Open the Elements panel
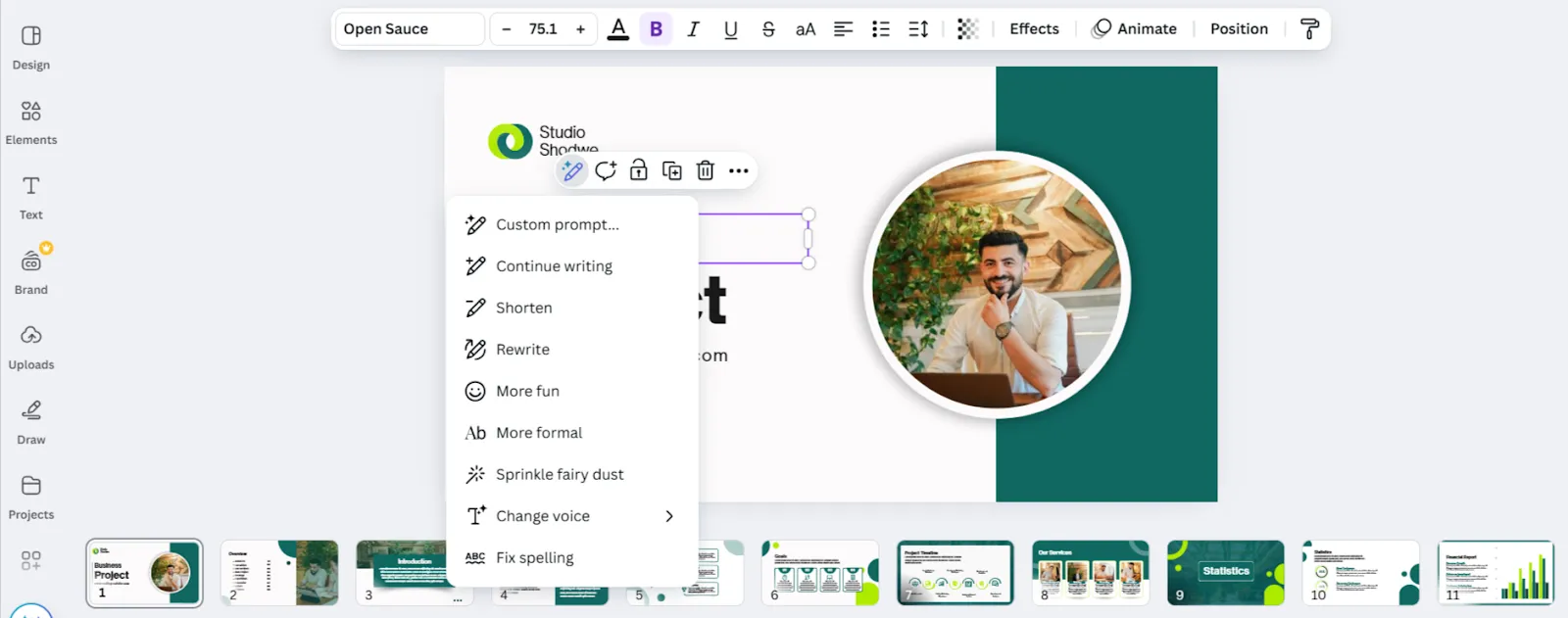The image size is (1568, 618). coord(31,122)
